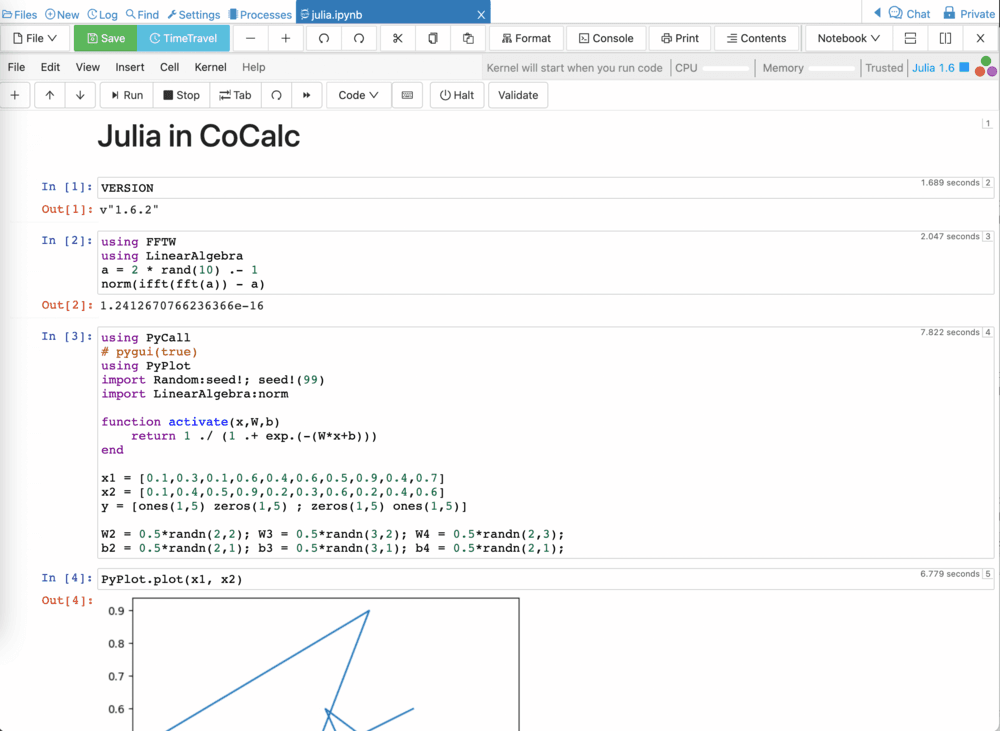Image resolution: width=1000 pixels, height=731 pixels.
Task: Move cell up with the up arrow
Action: (50, 95)
